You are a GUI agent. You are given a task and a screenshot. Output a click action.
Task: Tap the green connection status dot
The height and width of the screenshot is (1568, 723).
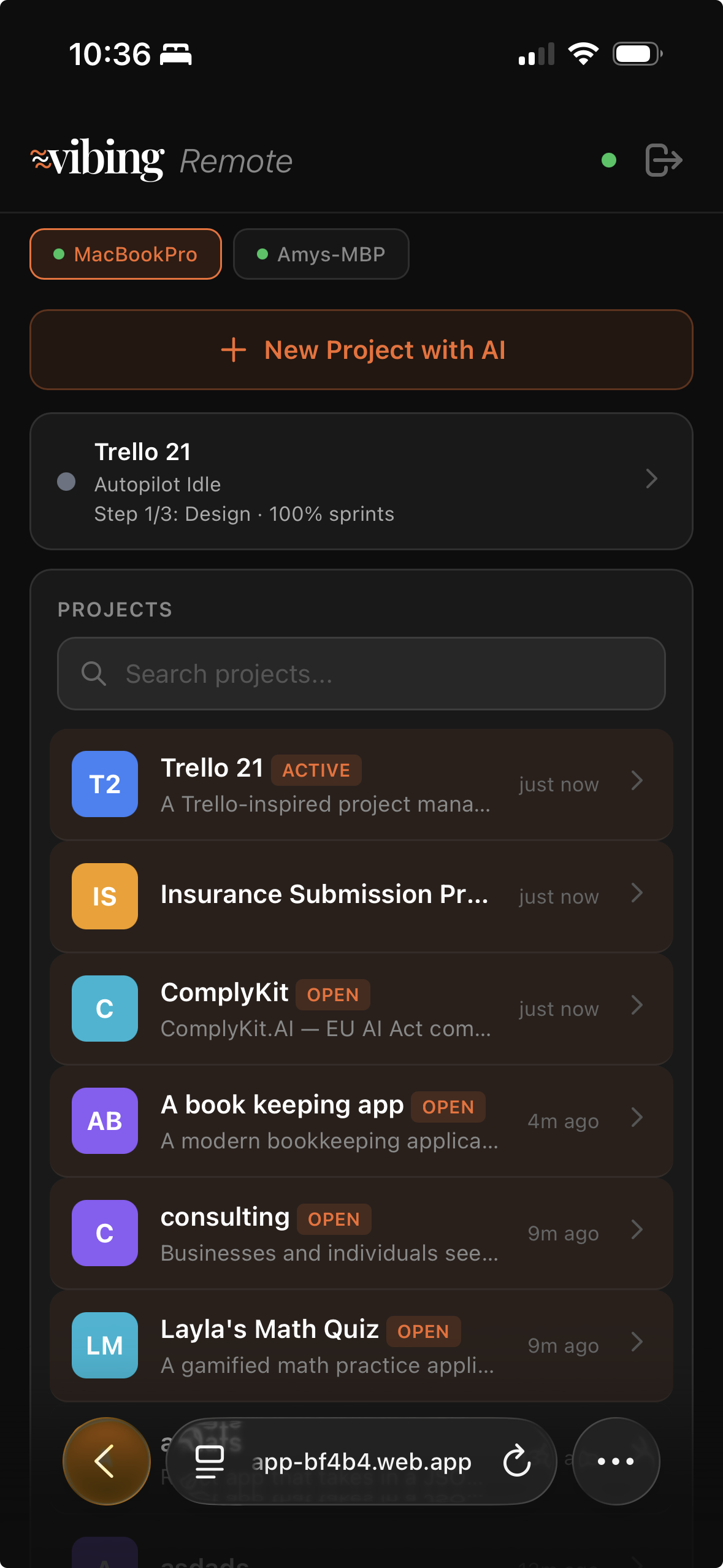609,161
